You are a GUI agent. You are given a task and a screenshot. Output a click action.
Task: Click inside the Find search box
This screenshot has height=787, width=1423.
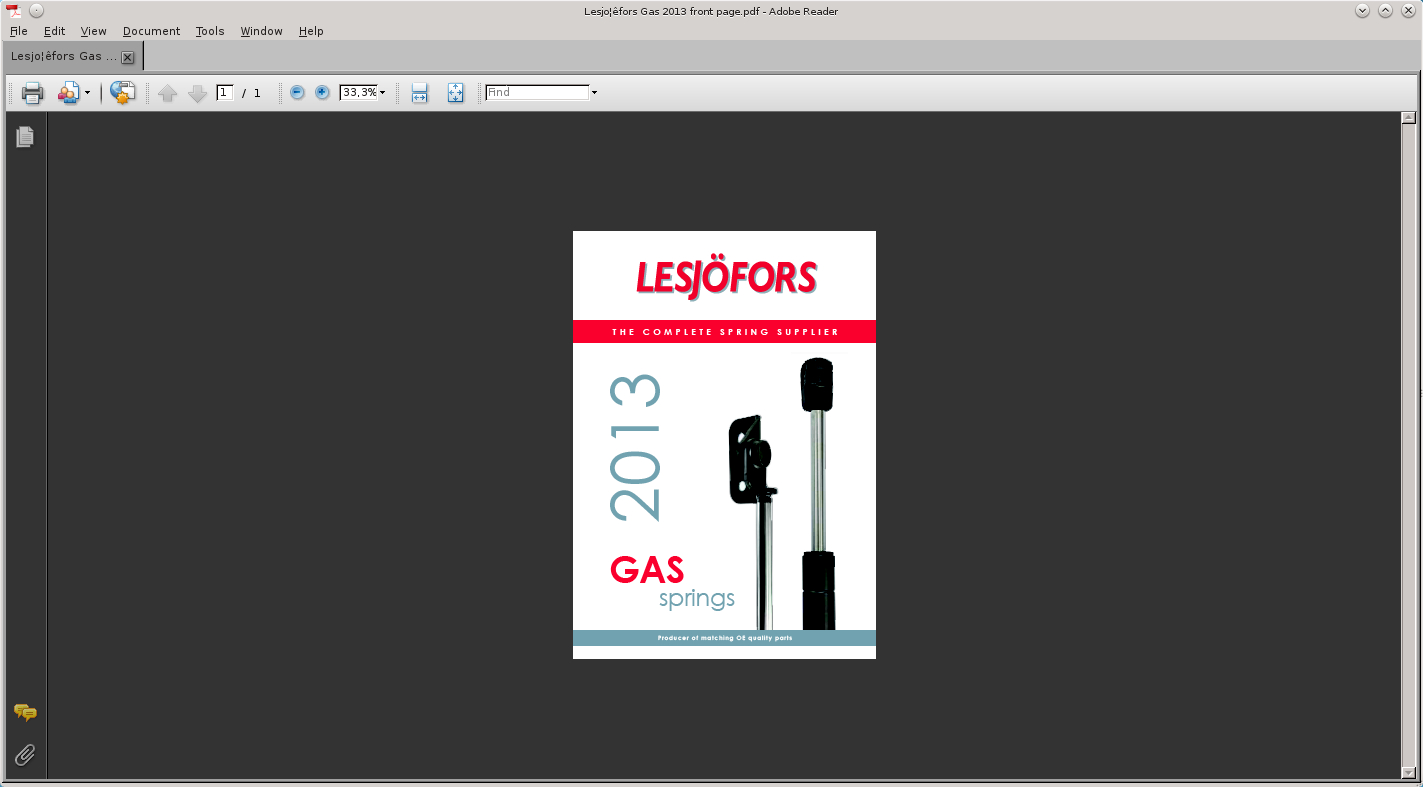[x=538, y=92]
